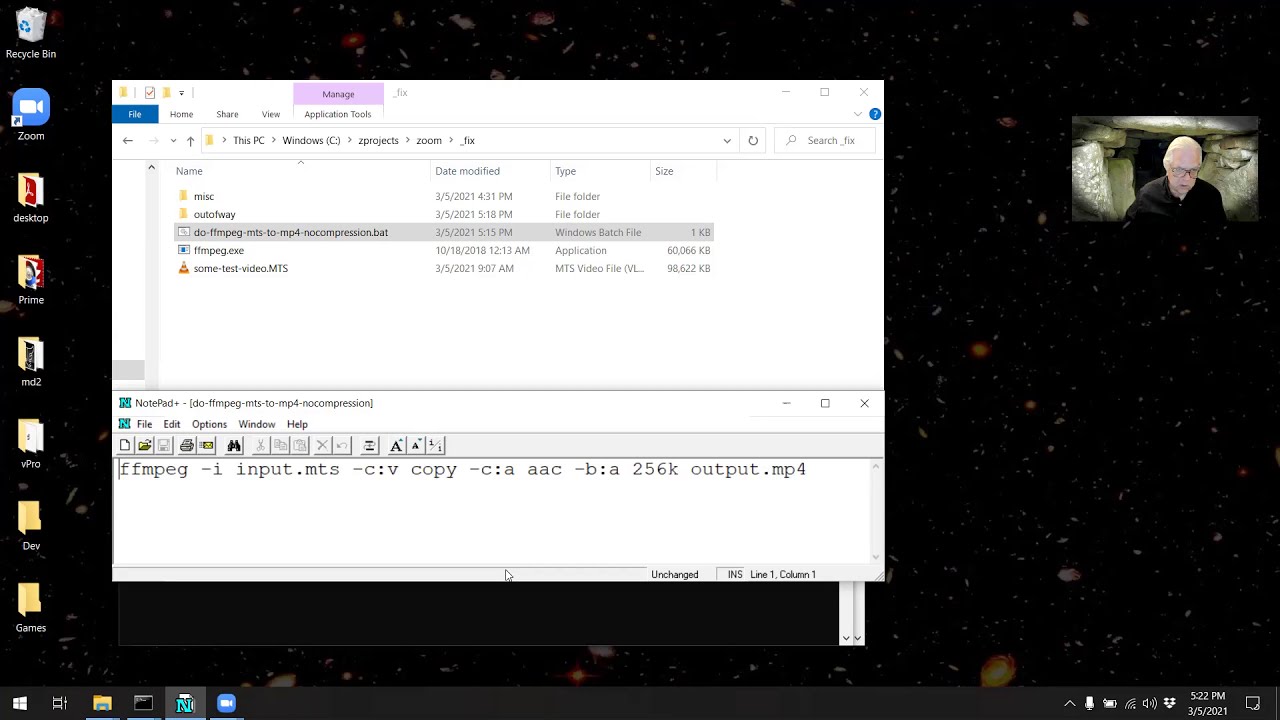The height and width of the screenshot is (720, 1280).
Task: Click the Task View taskbar icon
Action: coord(59,703)
